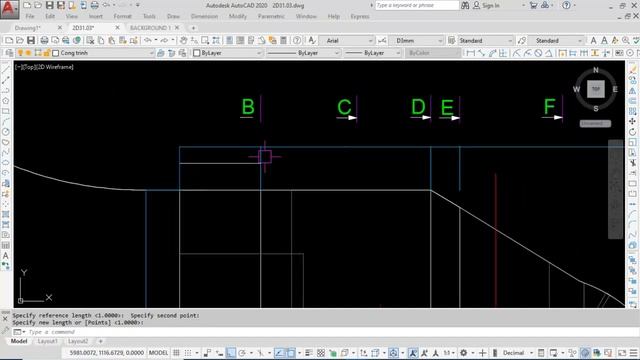This screenshot has width=640, height=360.
Task: Expand the quick access toolbar customize arrow
Action: click(138, 5)
